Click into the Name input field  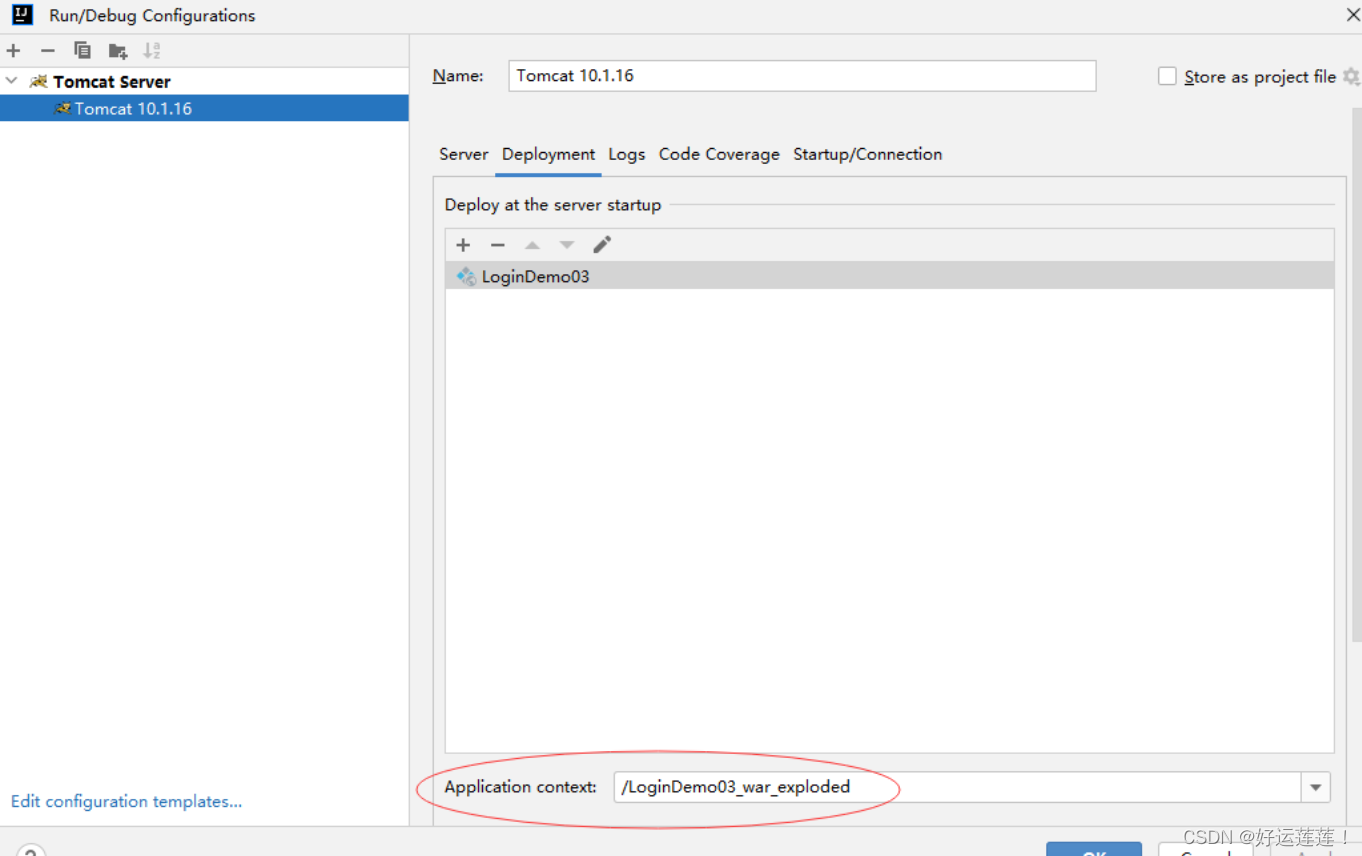click(802, 76)
